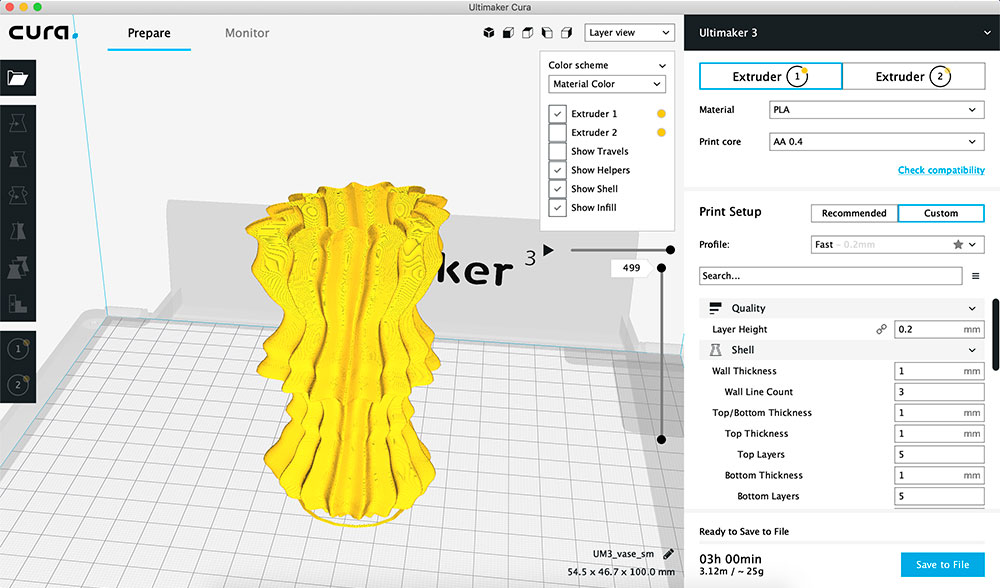Open the Material PLA dropdown

coord(876,110)
